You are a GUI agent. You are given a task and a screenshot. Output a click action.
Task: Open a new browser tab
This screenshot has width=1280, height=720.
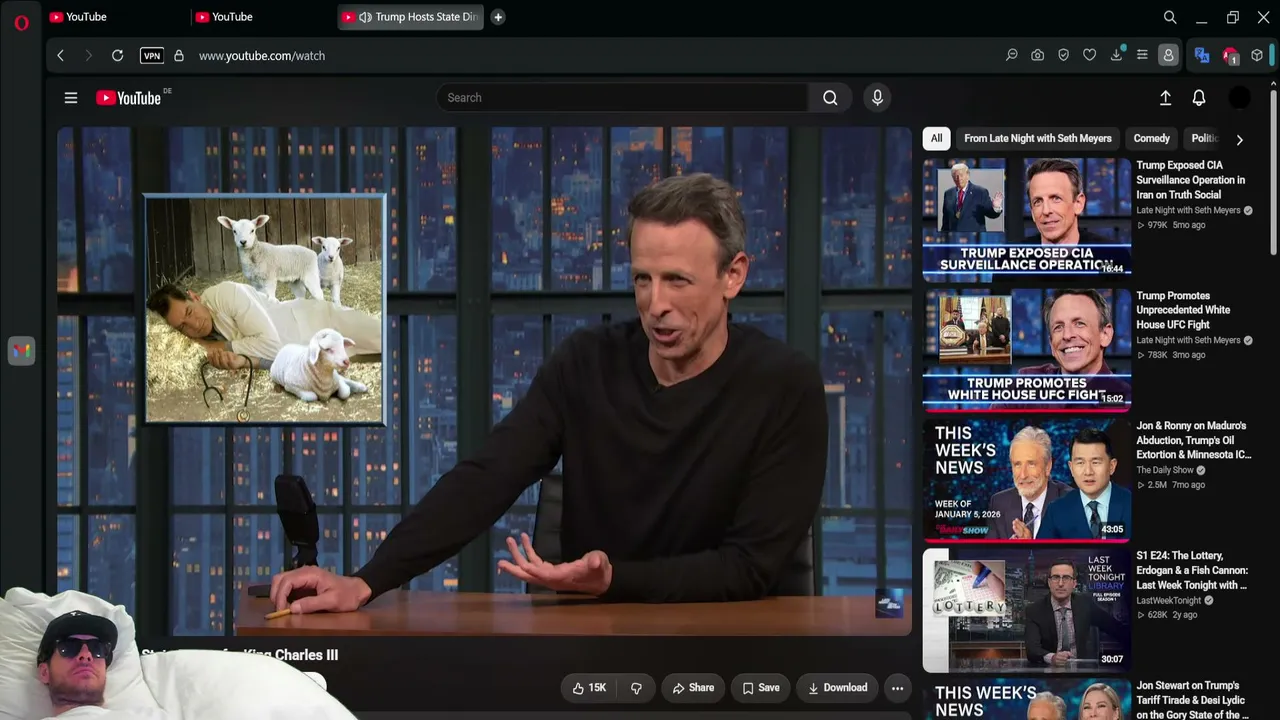(x=498, y=17)
